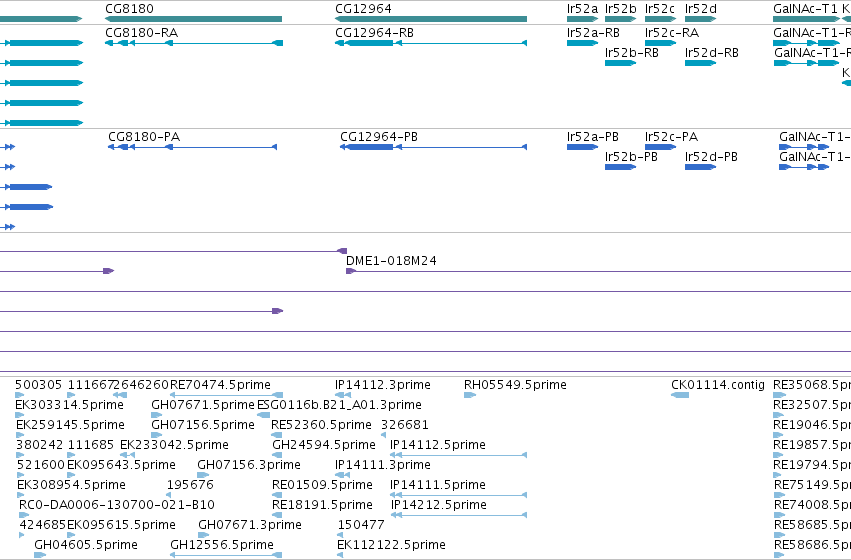Click the Ir52a-RB transcript label
The width and height of the screenshot is (851, 560).
[593, 33]
